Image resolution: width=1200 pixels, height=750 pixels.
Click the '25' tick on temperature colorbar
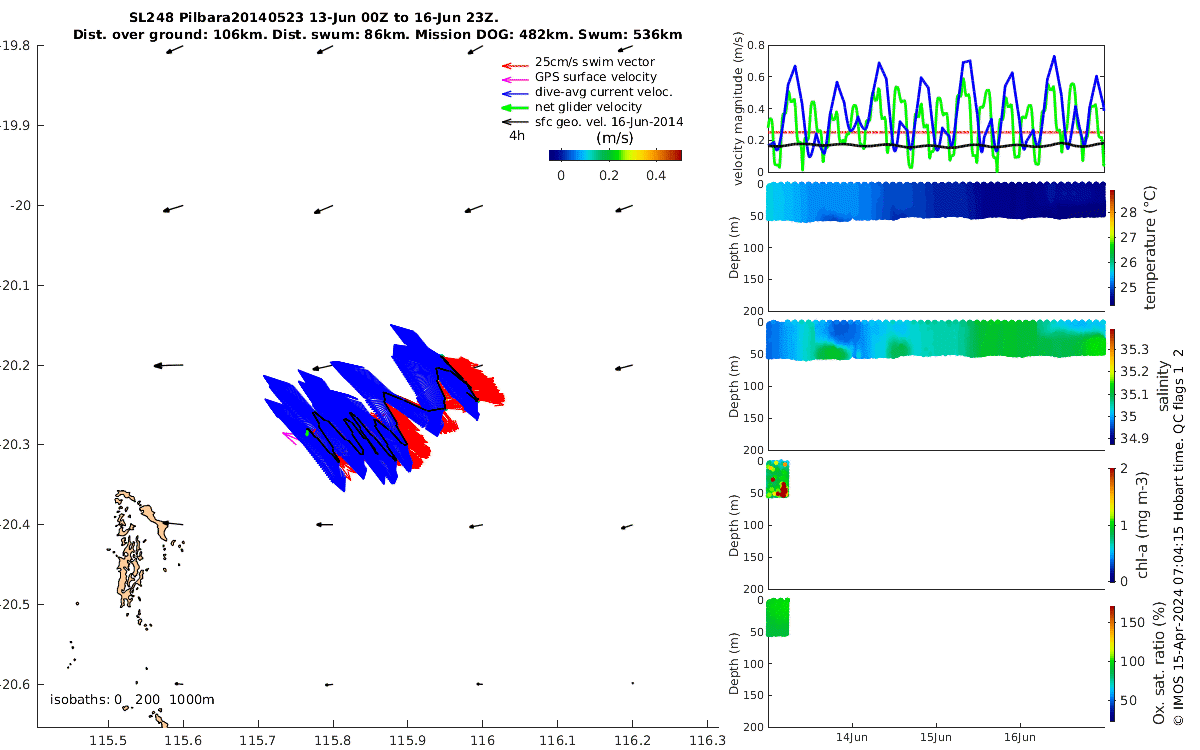click(1128, 287)
